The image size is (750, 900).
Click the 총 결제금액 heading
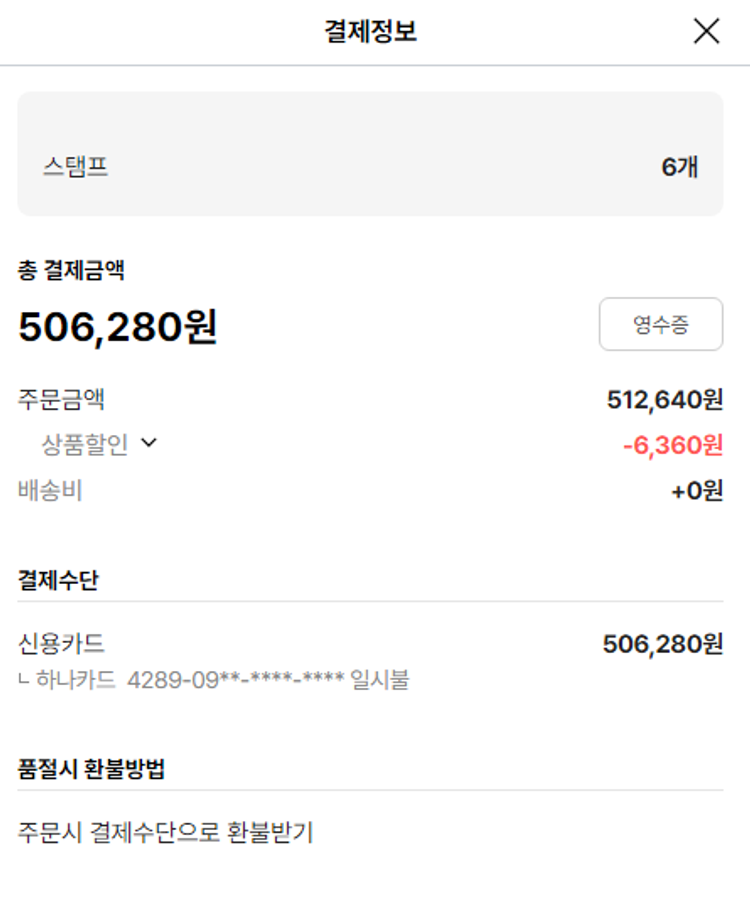point(71,269)
